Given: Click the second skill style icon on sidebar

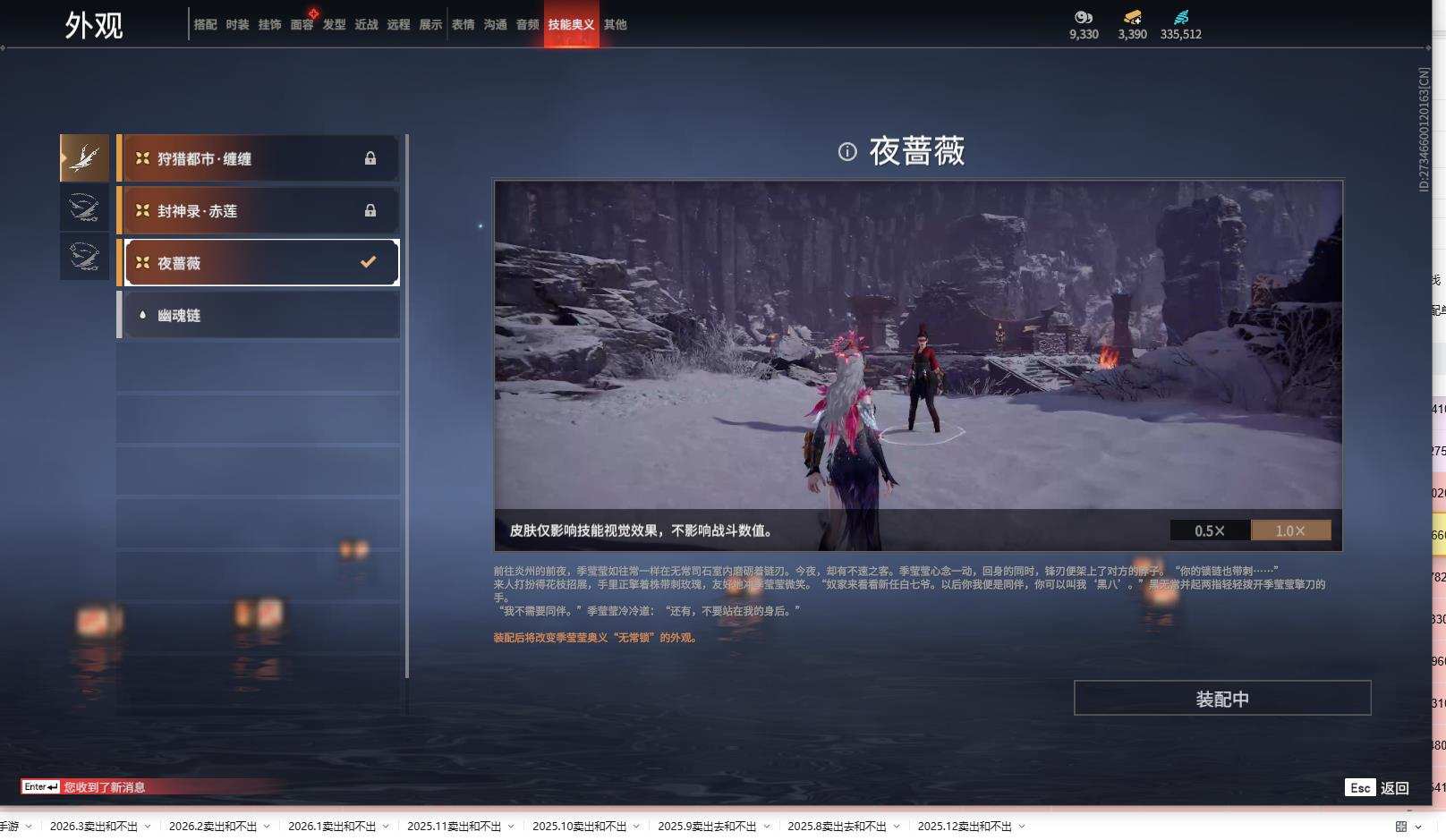Looking at the screenshot, I should 84,207.
